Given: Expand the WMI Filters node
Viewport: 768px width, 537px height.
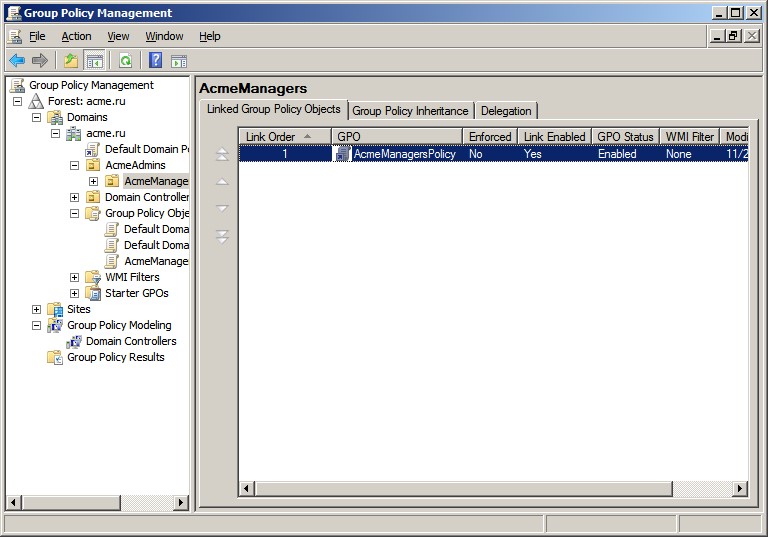Looking at the screenshot, I should (75, 277).
